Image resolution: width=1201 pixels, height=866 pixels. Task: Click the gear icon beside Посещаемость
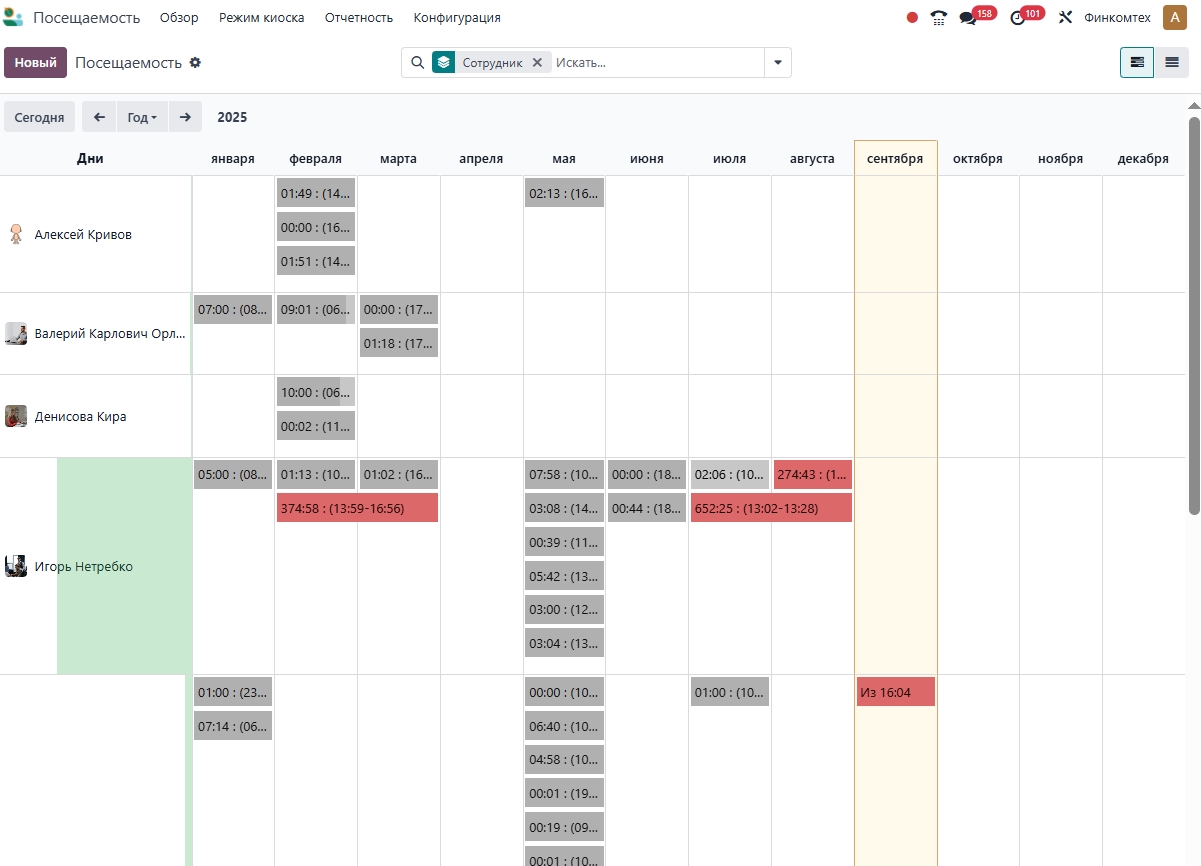point(195,63)
